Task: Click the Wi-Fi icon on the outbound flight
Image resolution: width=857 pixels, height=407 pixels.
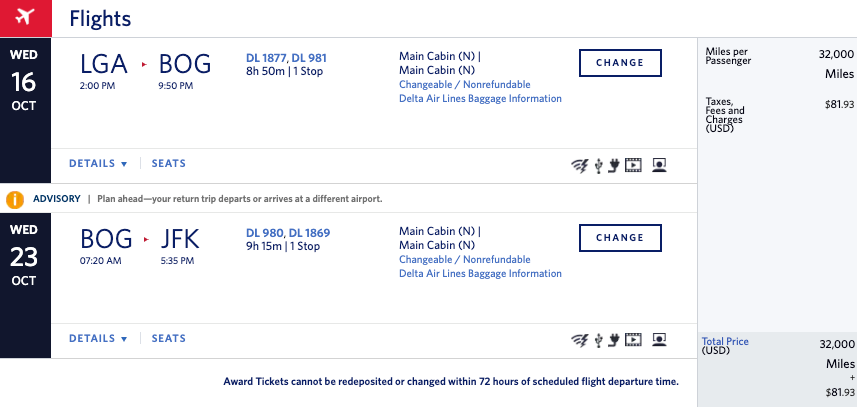Action: click(x=579, y=165)
